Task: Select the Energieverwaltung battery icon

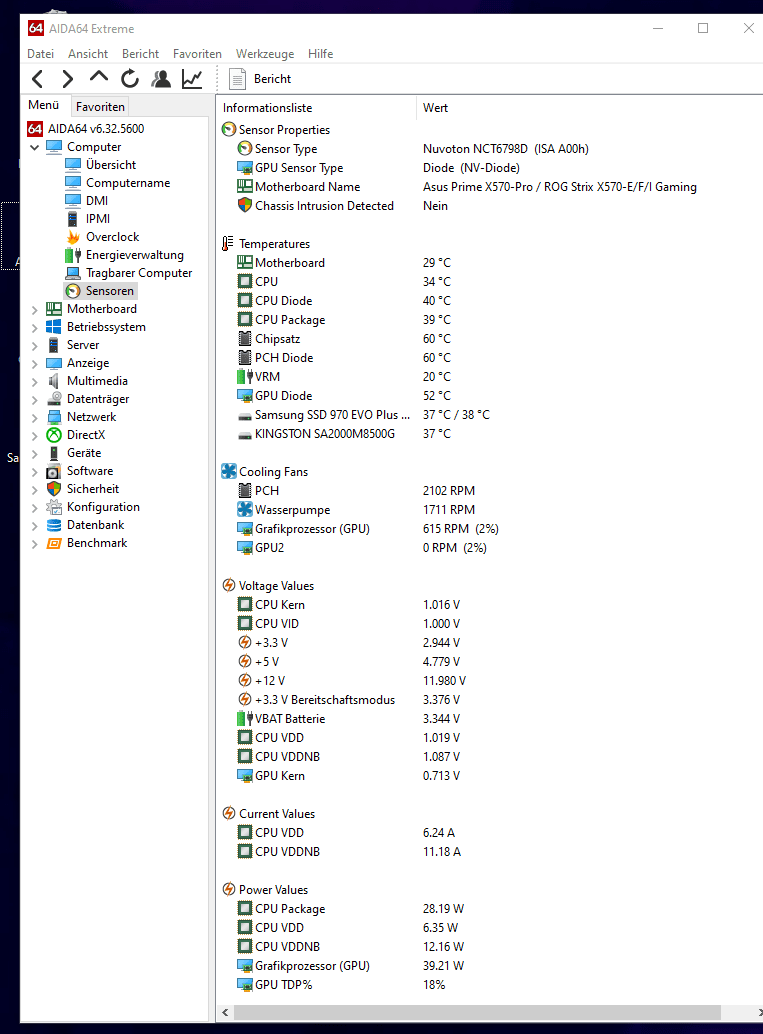Action: [73, 255]
